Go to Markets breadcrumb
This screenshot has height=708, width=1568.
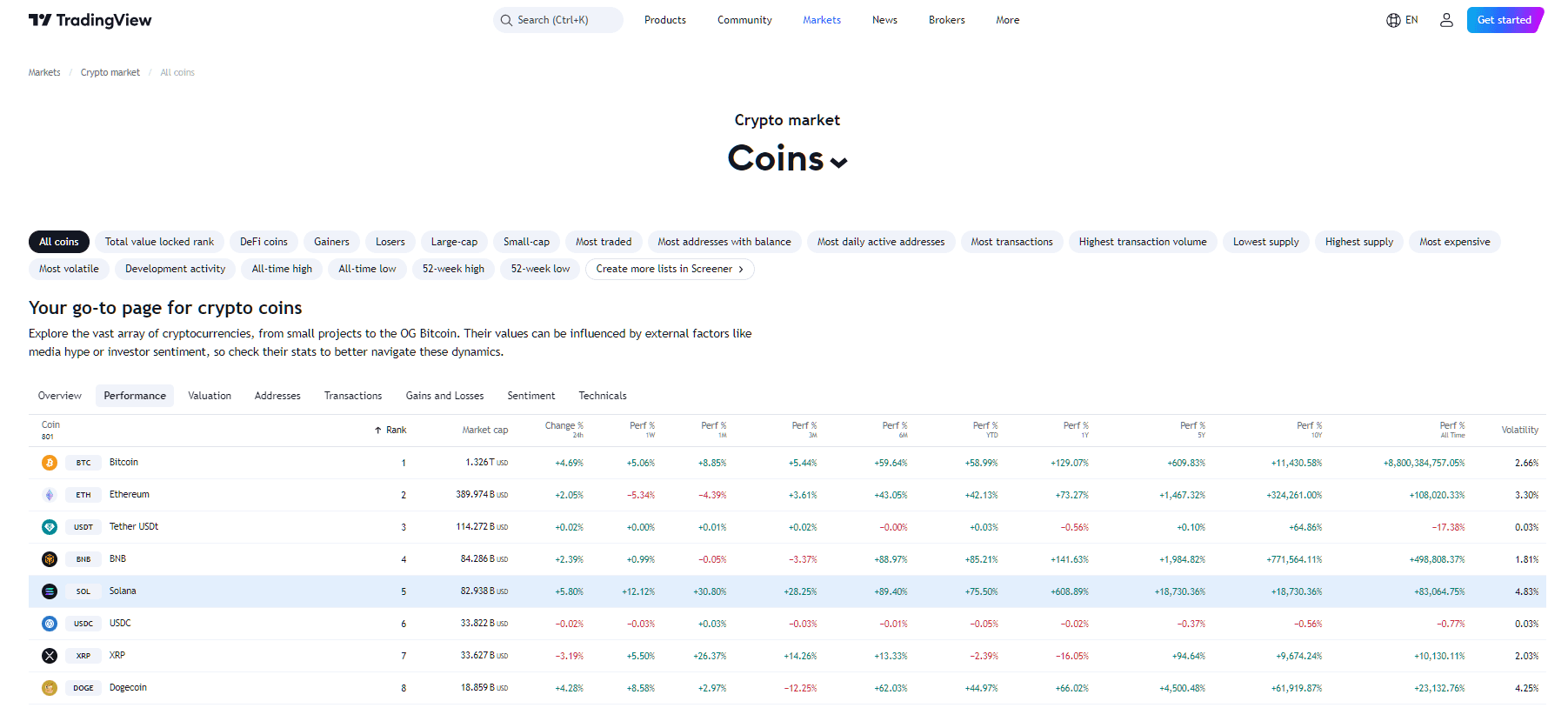coord(44,72)
